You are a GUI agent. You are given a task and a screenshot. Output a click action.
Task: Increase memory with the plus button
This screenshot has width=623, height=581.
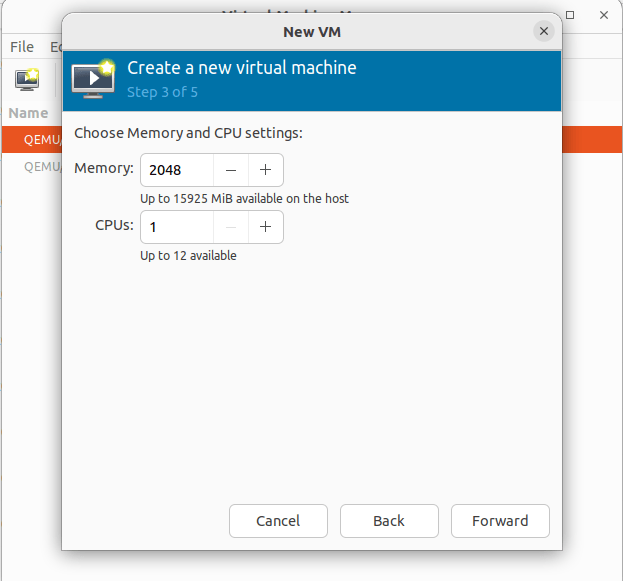pyautogui.click(x=266, y=170)
